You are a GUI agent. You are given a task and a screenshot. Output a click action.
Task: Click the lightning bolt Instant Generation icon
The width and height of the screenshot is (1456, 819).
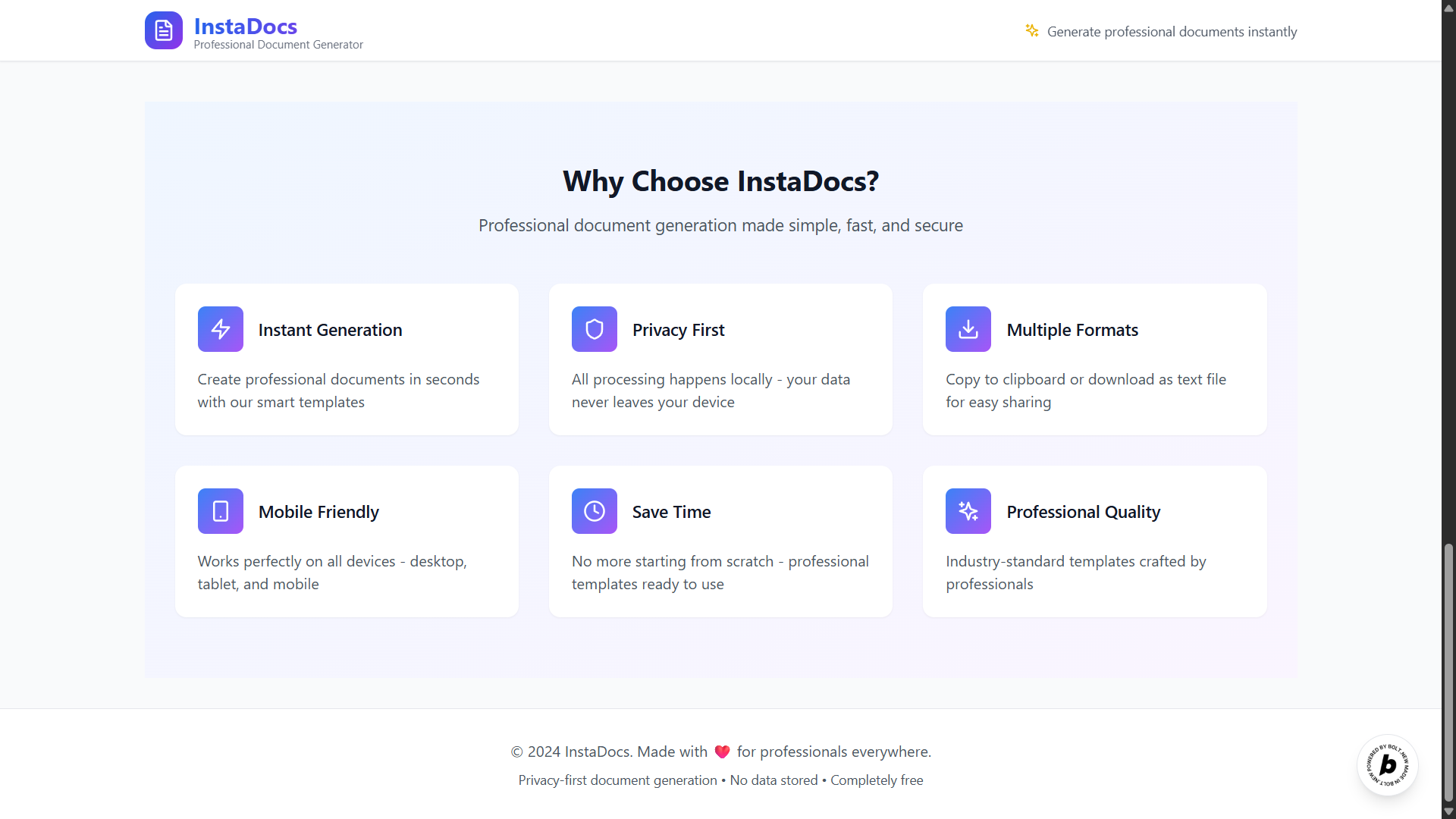[220, 329]
